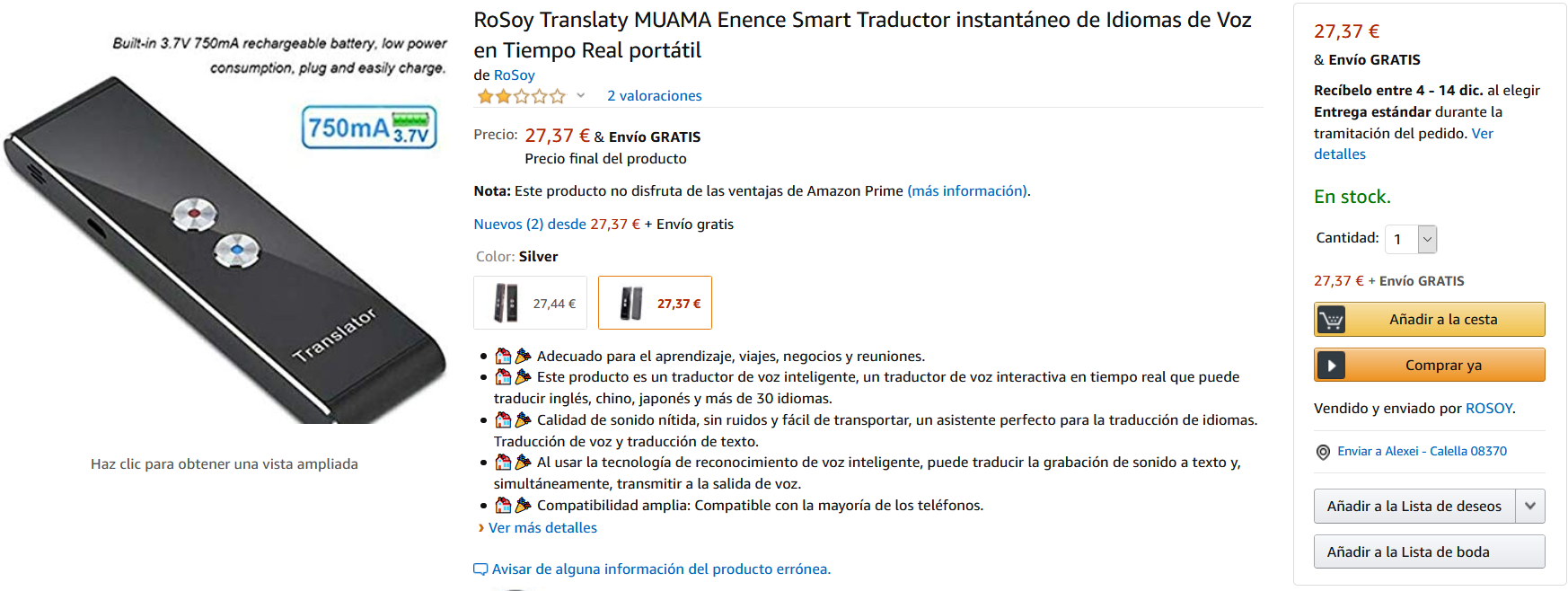Viewport: 1568px width, 591px height.
Task: Click Añadir a la Lista de boda
Action: [1429, 552]
